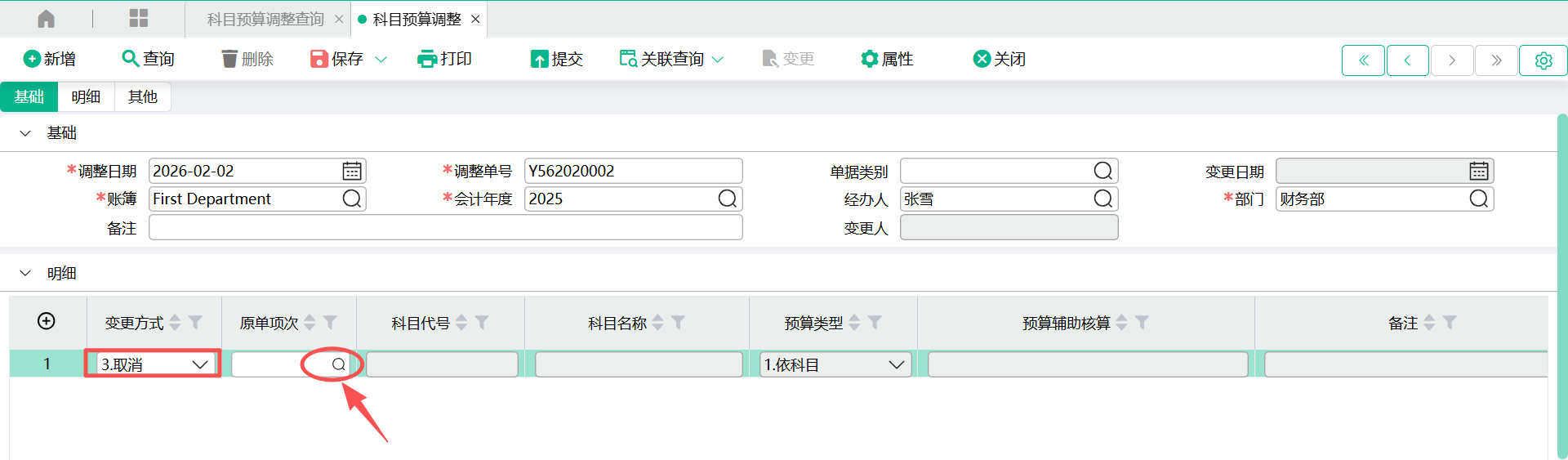
Task: Open 预算类型 dropdown showing 1.依科目
Action: tap(897, 364)
